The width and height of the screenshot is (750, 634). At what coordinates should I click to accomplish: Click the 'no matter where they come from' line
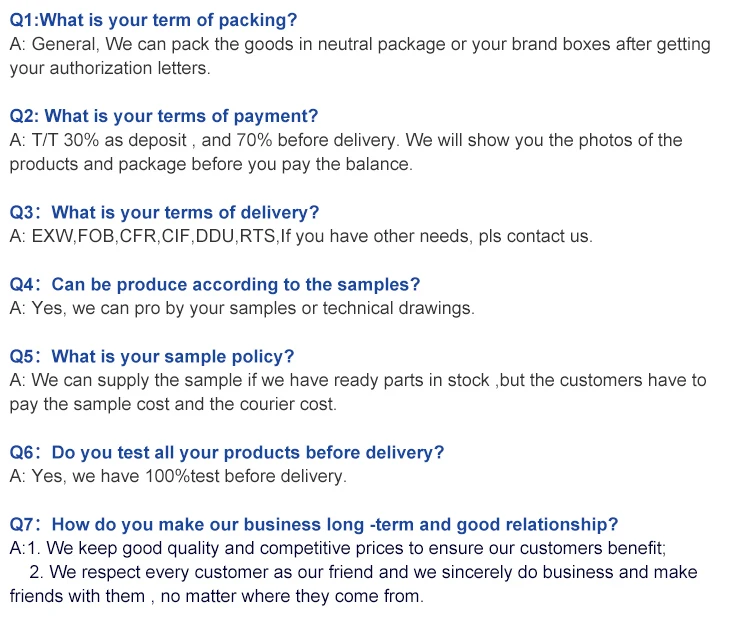click(216, 596)
